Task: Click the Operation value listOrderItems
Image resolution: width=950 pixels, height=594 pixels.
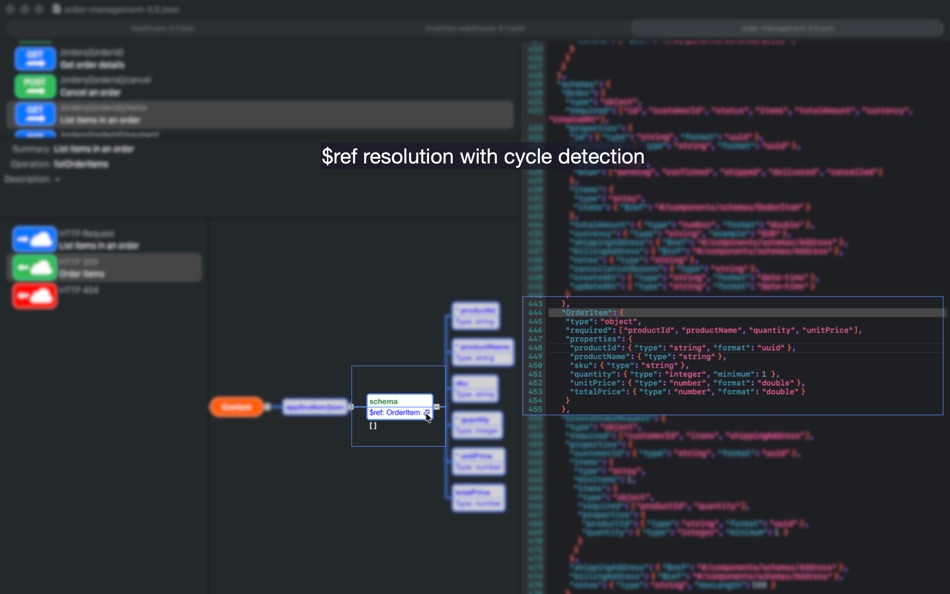Action: [81, 164]
